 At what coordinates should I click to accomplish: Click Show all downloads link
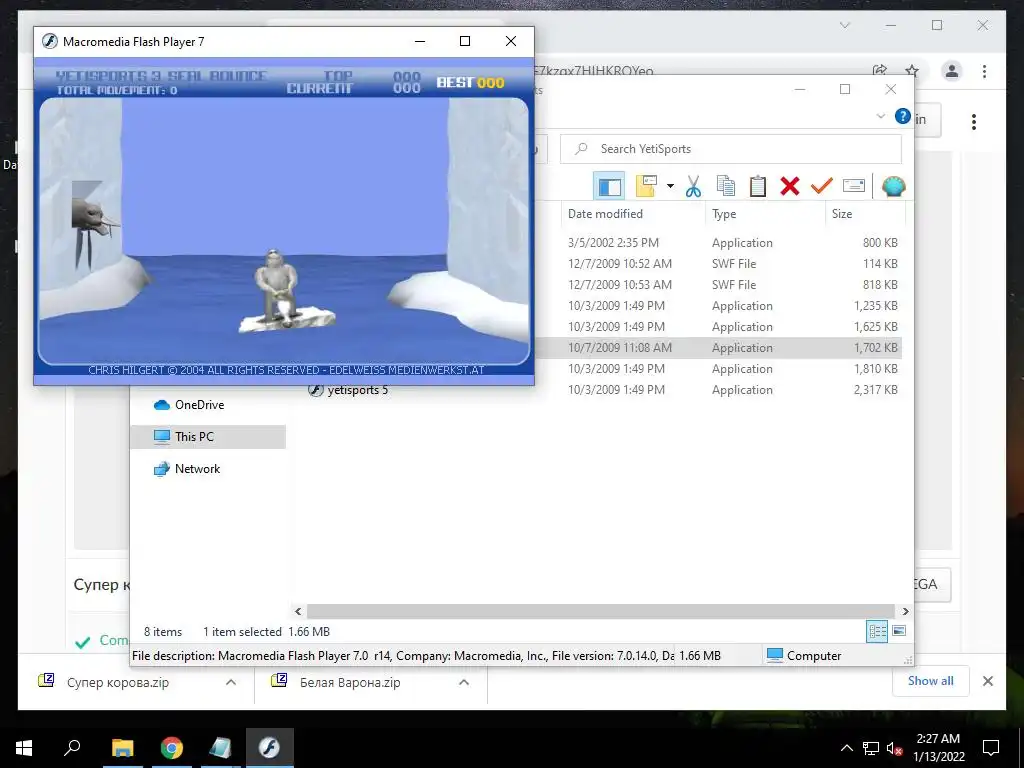coord(931,681)
